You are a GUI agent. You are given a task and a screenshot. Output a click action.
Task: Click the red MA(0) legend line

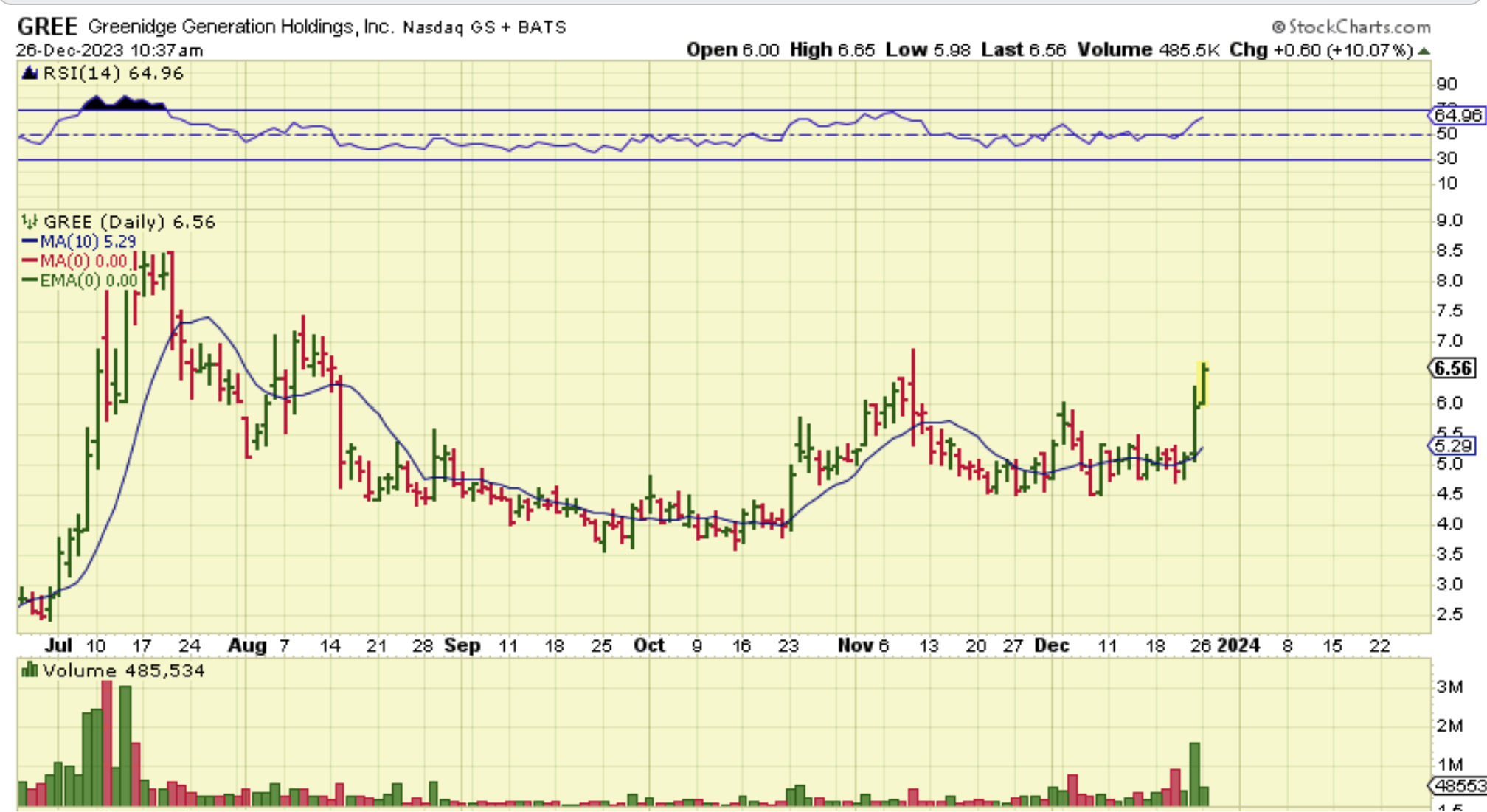click(30, 260)
